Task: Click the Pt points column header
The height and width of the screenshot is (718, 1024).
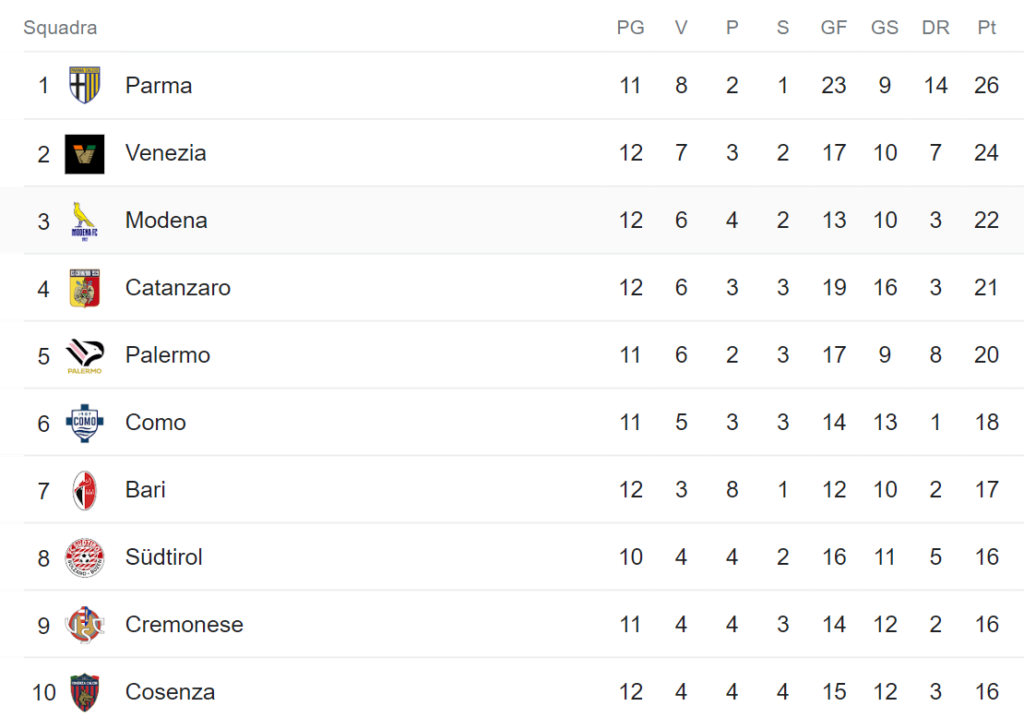Action: tap(986, 27)
